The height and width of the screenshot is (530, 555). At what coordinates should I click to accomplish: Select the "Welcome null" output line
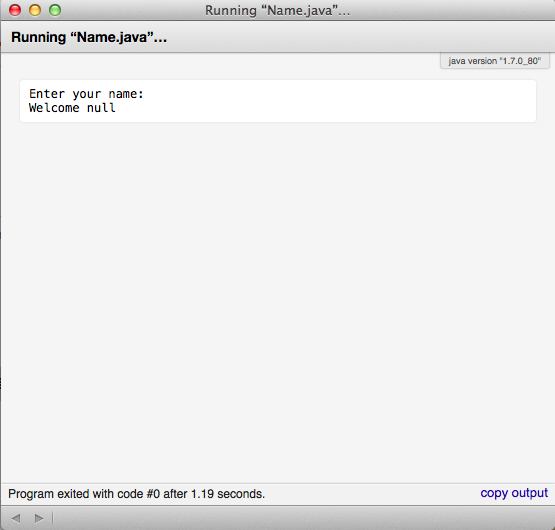pyautogui.click(x=72, y=108)
